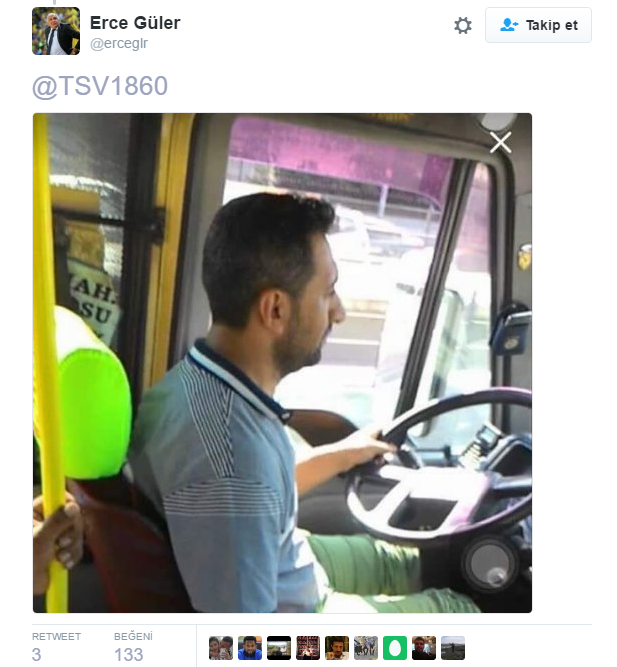Open liker avatar of bearded man in dark top
The width and height of the screenshot is (617, 667).
tap(424, 648)
